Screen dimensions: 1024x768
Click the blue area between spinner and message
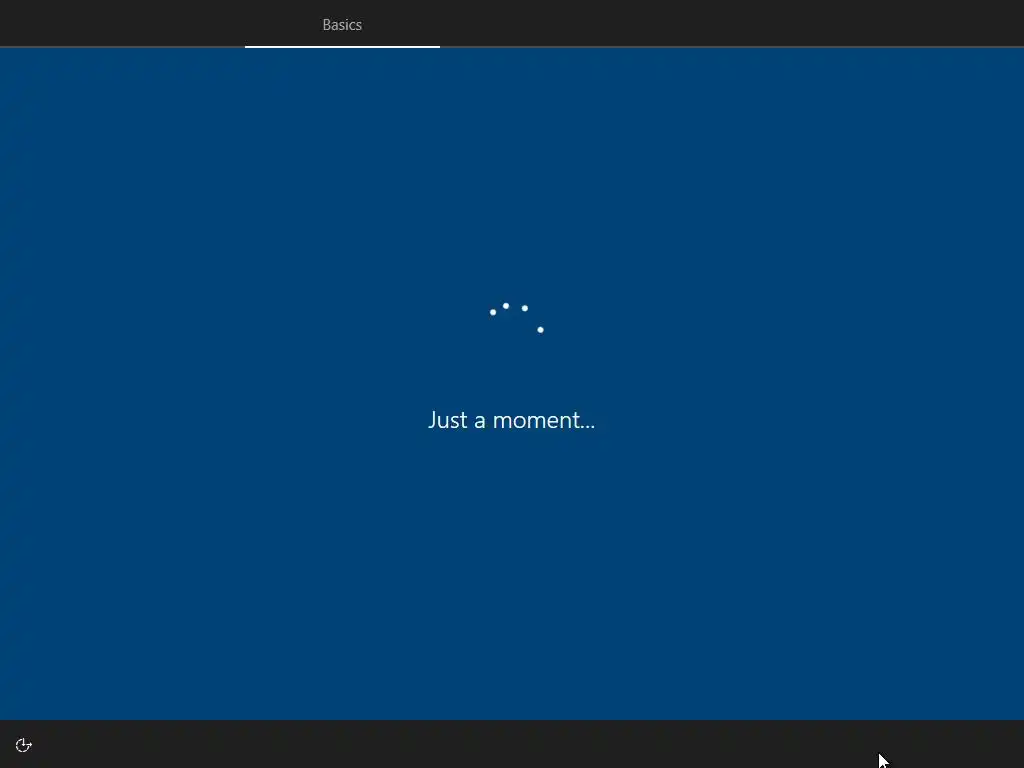click(x=512, y=371)
